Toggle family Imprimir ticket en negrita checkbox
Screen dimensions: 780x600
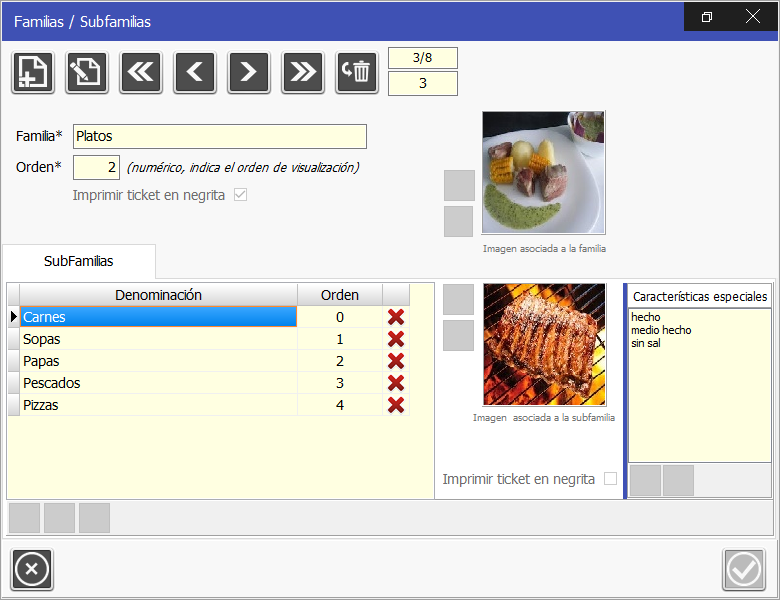(240, 195)
